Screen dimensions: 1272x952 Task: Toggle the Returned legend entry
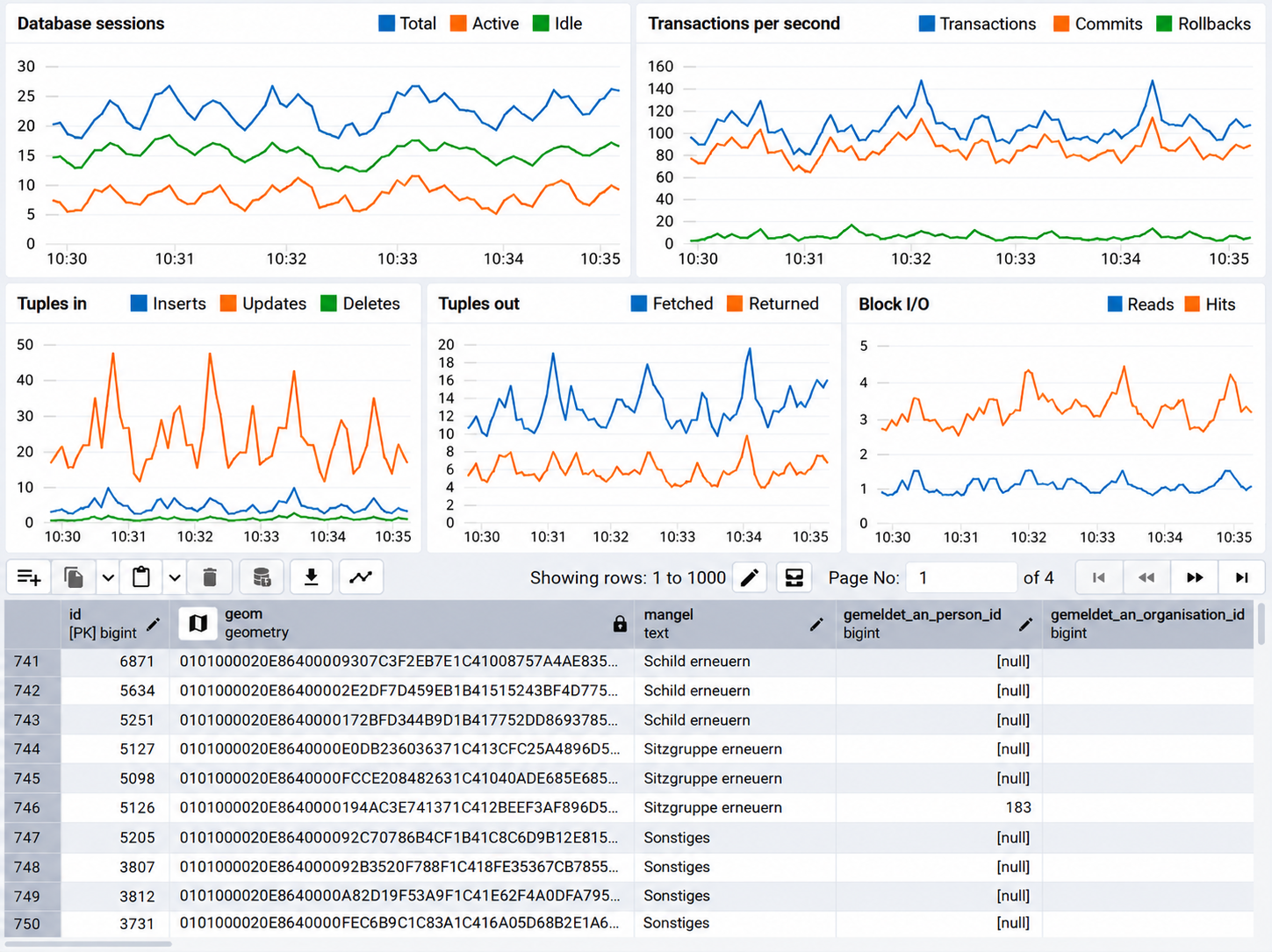(x=773, y=304)
